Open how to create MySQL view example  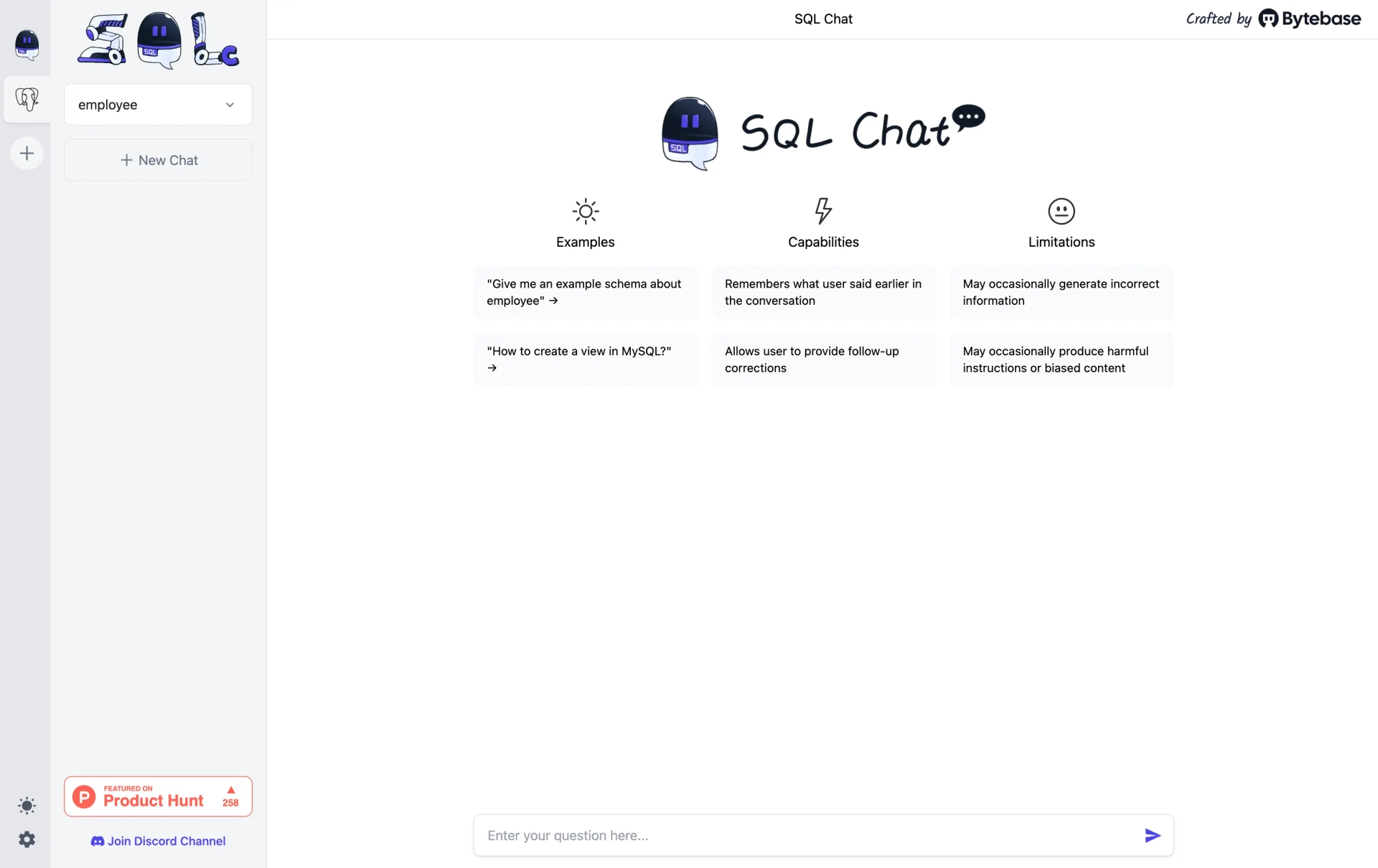click(585, 359)
